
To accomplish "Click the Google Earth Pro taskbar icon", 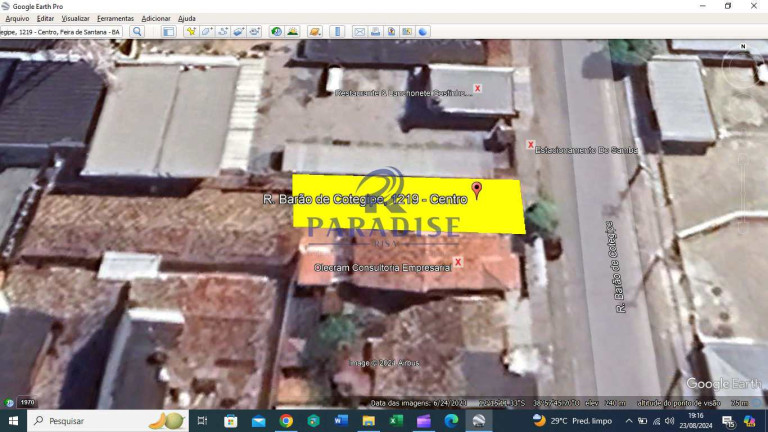I will [479, 421].
